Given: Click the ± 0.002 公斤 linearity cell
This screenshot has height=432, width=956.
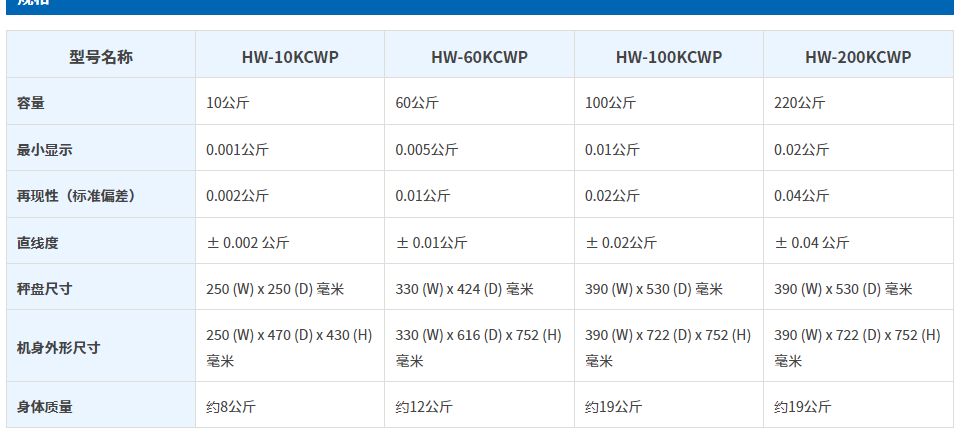Looking at the screenshot, I should coord(248,243).
